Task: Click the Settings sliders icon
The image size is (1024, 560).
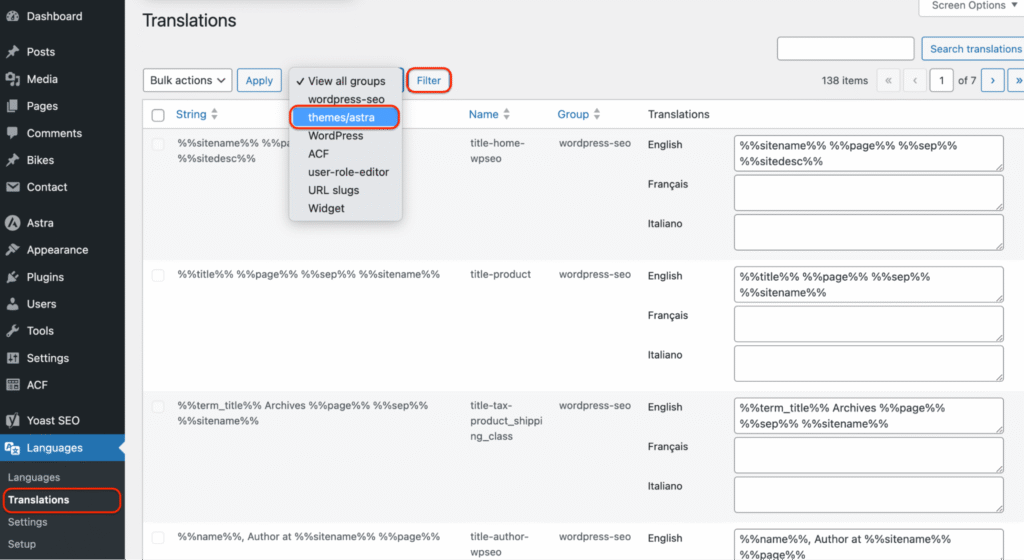Action: click(12, 358)
